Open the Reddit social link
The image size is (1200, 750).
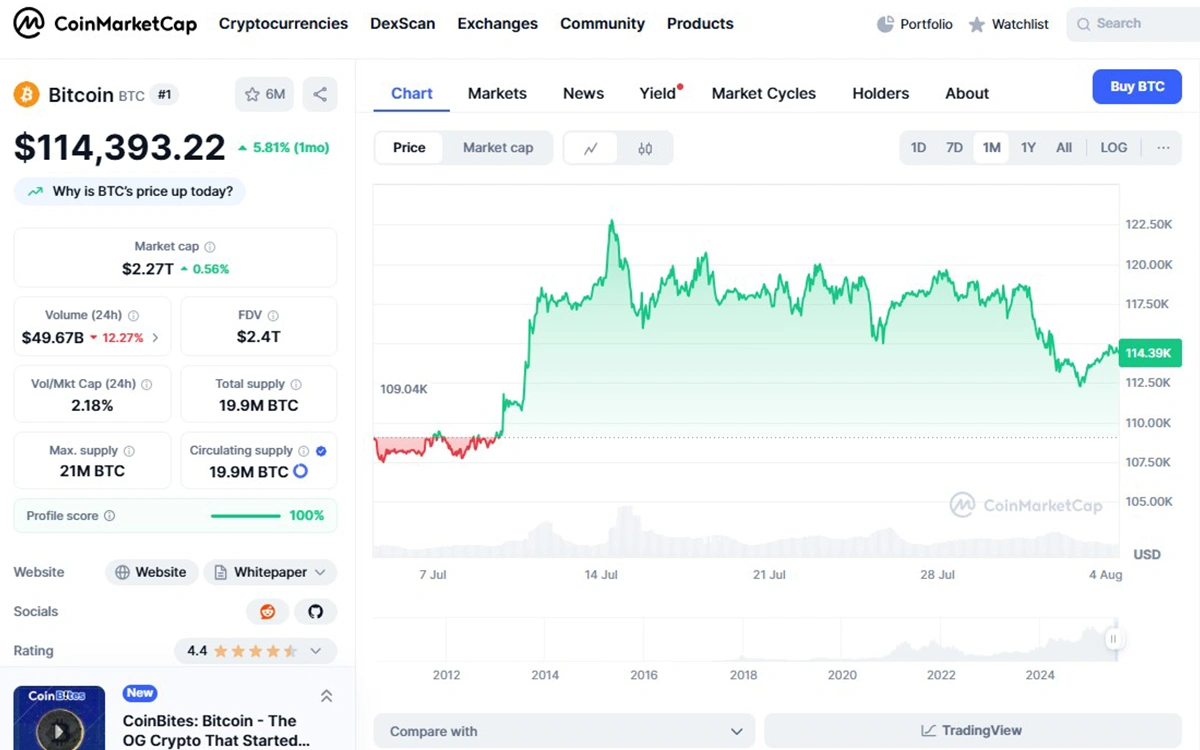(x=268, y=612)
